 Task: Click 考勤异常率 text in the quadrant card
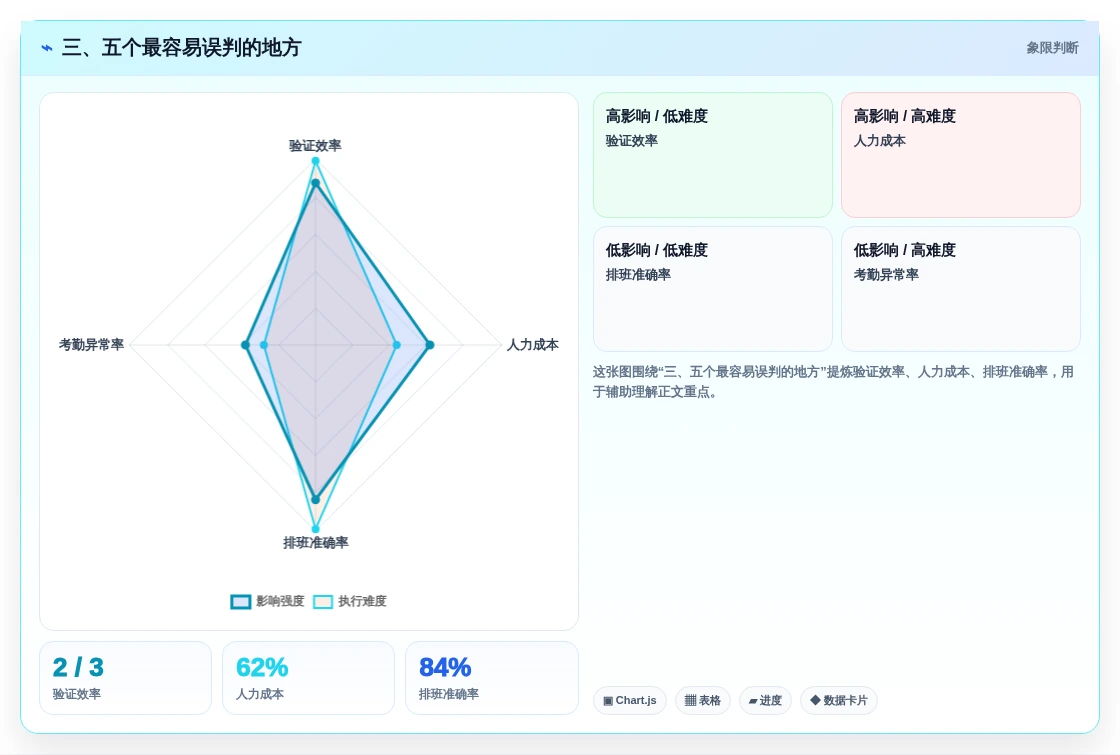pyautogui.click(x=886, y=275)
